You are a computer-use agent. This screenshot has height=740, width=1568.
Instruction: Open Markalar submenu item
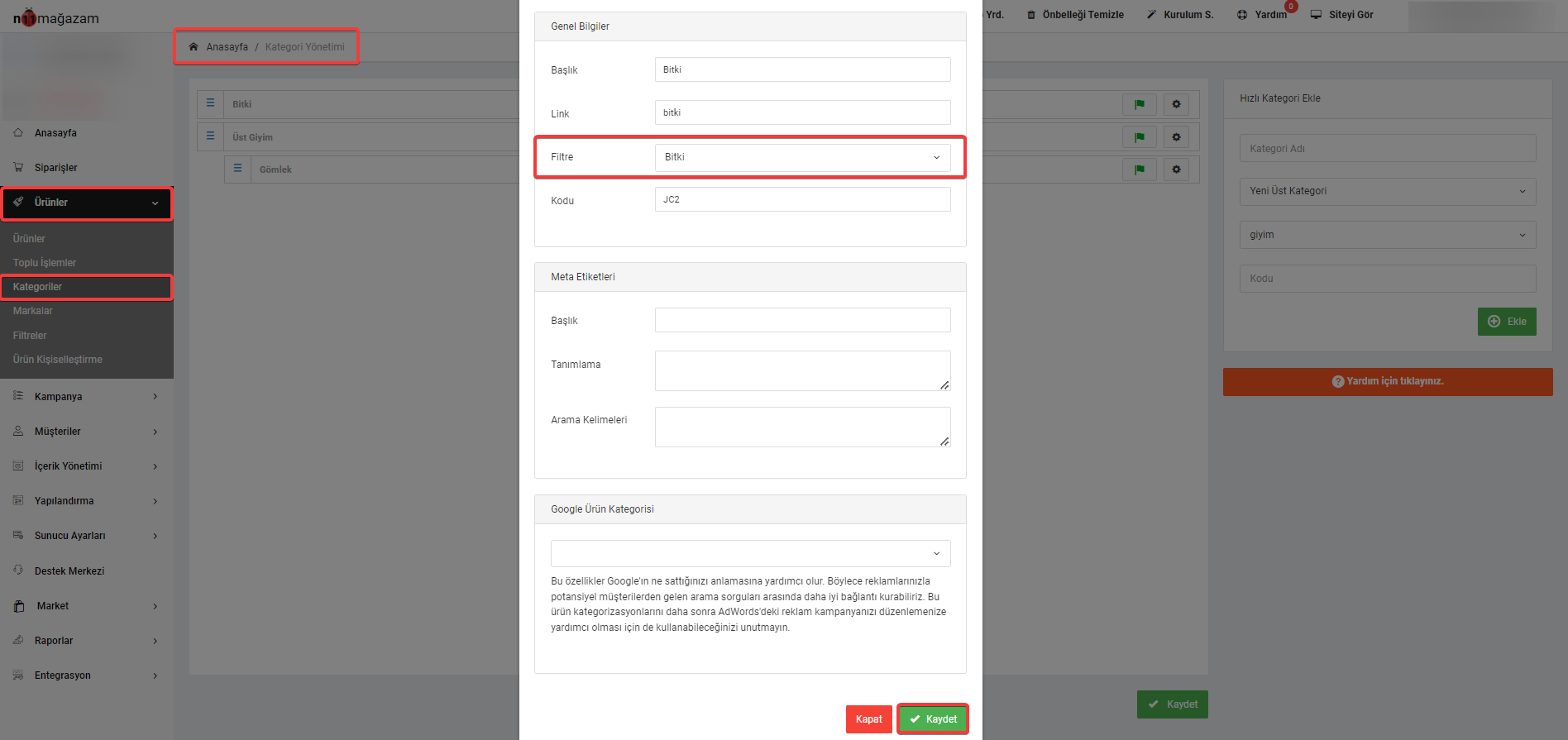(x=33, y=311)
